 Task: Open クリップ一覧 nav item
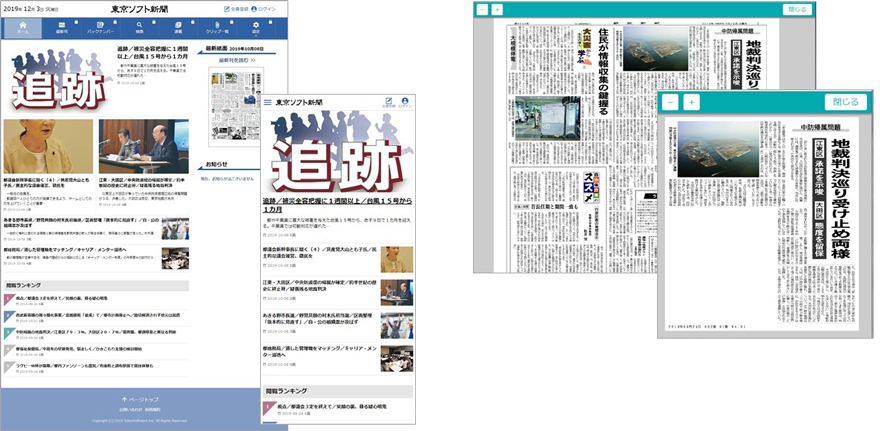217,28
